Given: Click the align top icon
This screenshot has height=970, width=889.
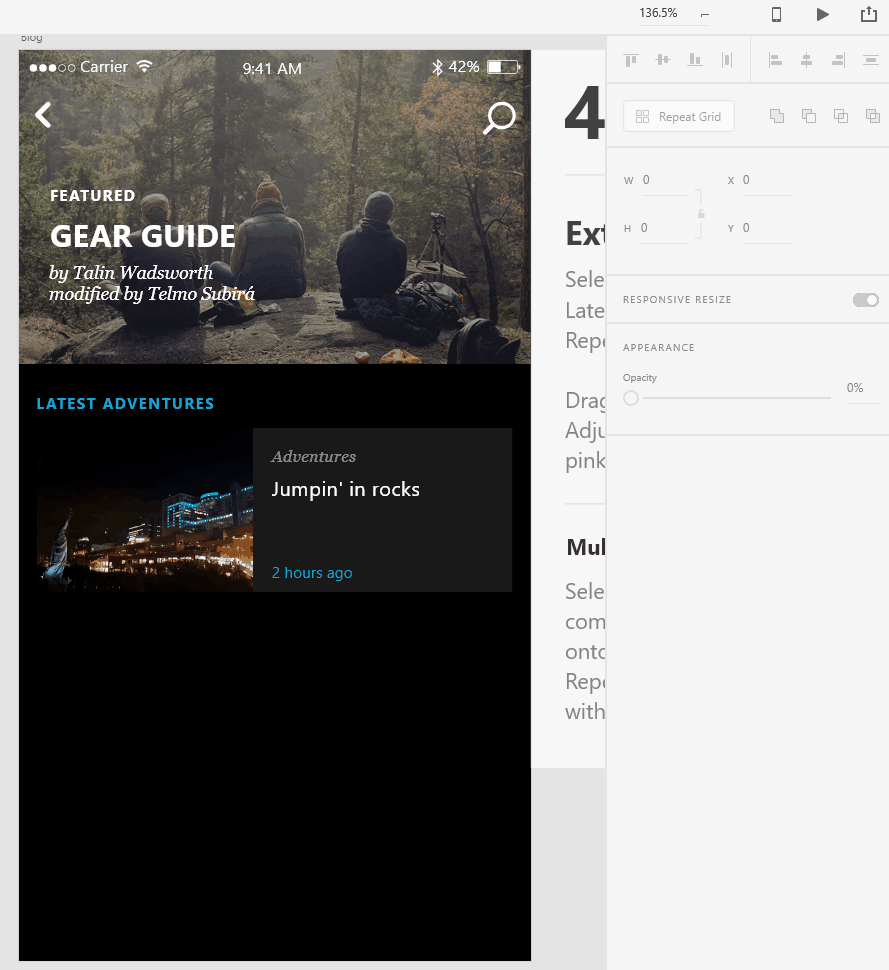Looking at the screenshot, I should tap(630, 60).
